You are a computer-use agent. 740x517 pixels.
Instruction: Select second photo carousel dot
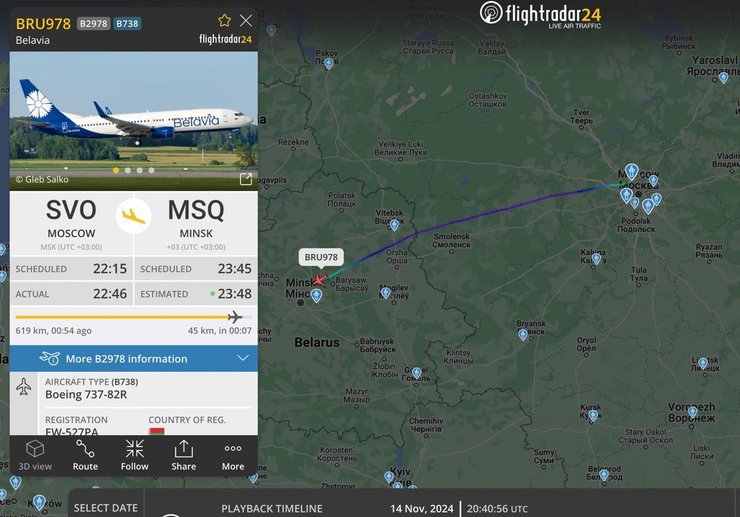tap(128, 170)
